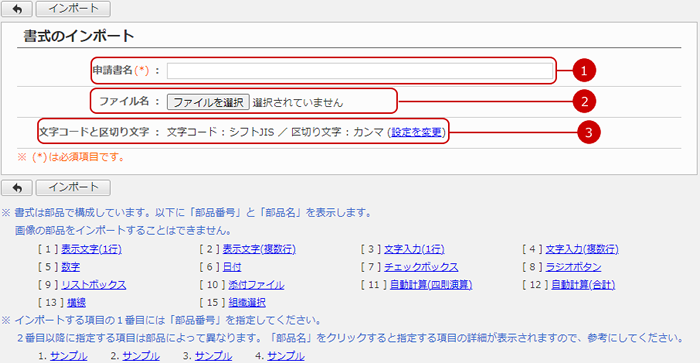Click the top back arrow button
This screenshot has height=363, width=700.
pyautogui.click(x=17, y=9)
